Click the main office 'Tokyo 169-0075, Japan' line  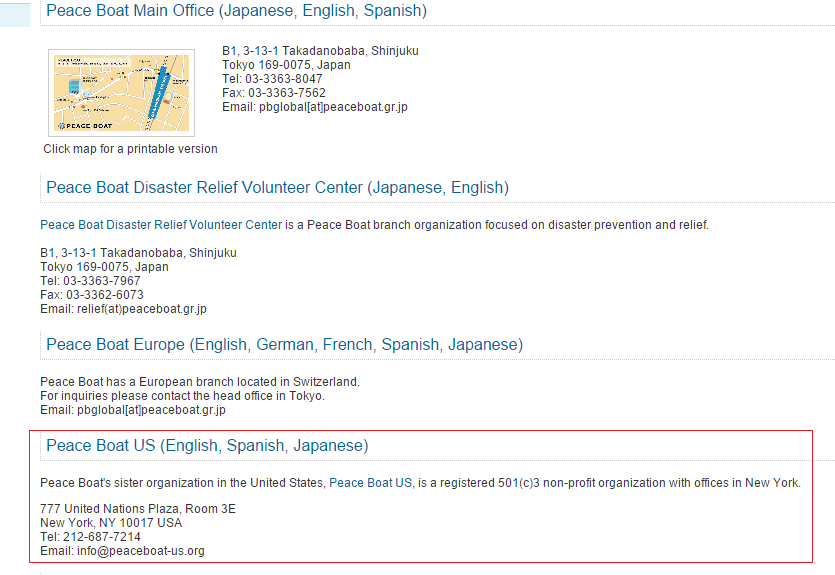(x=286, y=65)
